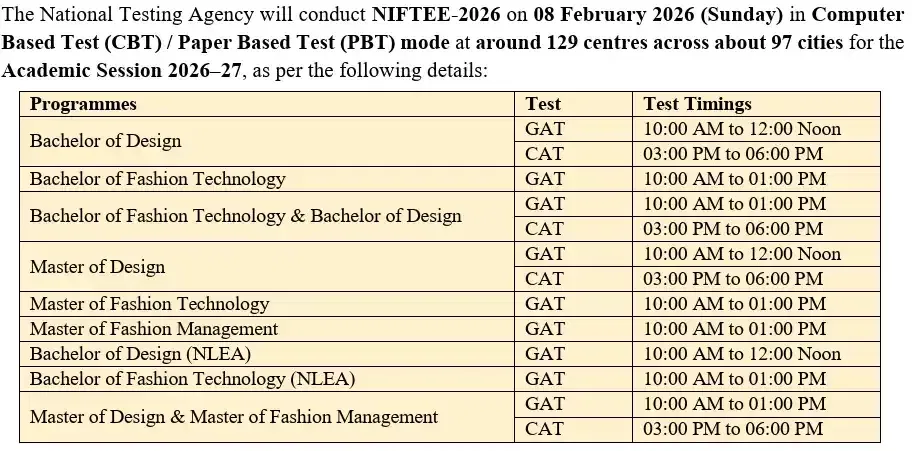The height and width of the screenshot is (451, 912).
Task: Click GAT test cell for Master of Fashion Technology
Action: click(x=545, y=304)
